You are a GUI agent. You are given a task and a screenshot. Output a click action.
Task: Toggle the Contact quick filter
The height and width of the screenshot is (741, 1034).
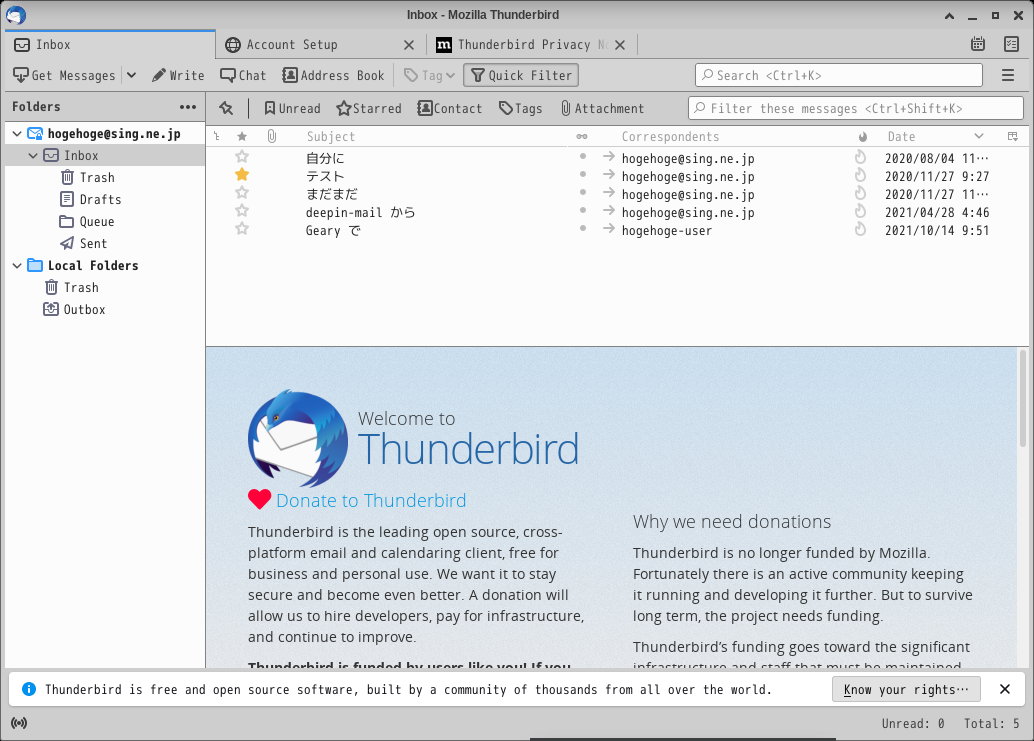450,108
